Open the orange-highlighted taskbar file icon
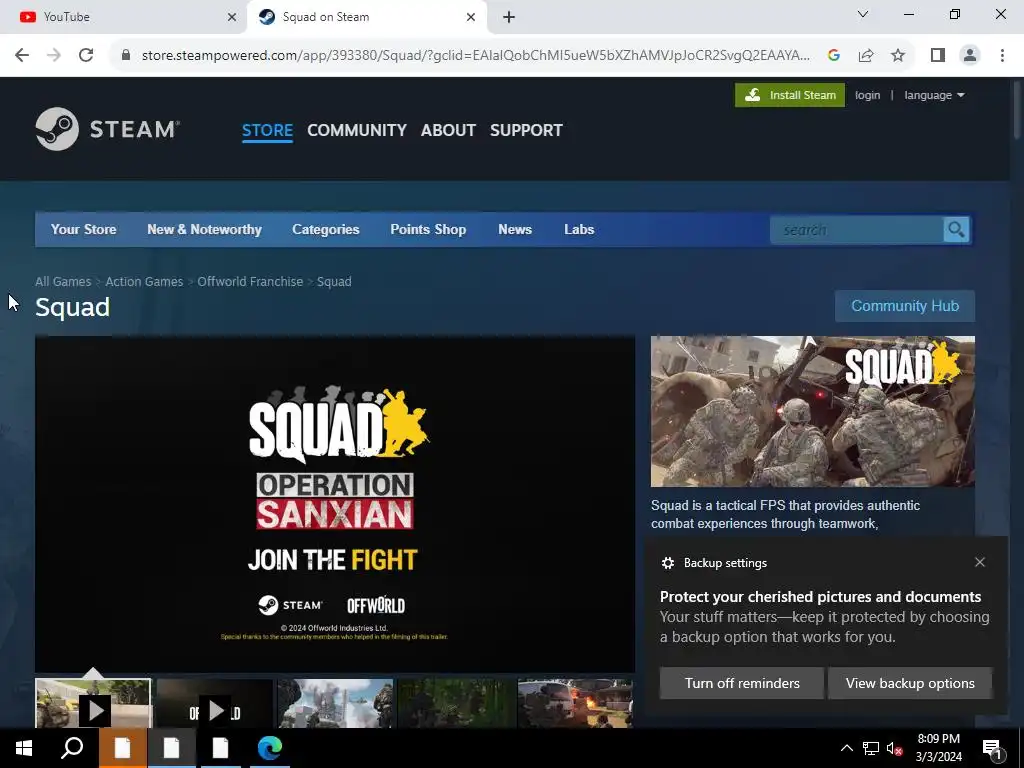 122,748
